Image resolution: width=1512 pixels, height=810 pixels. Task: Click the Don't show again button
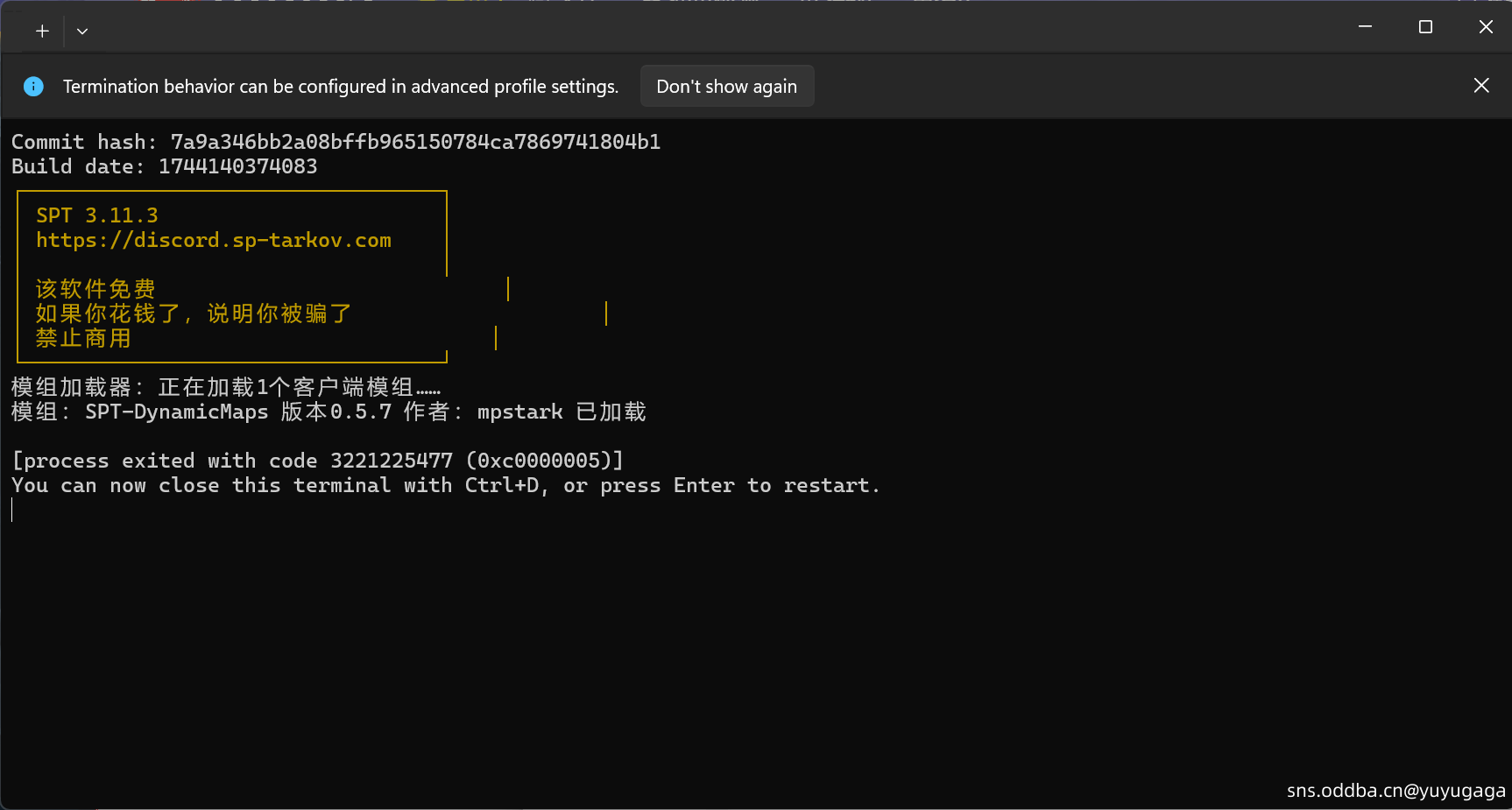tap(727, 87)
